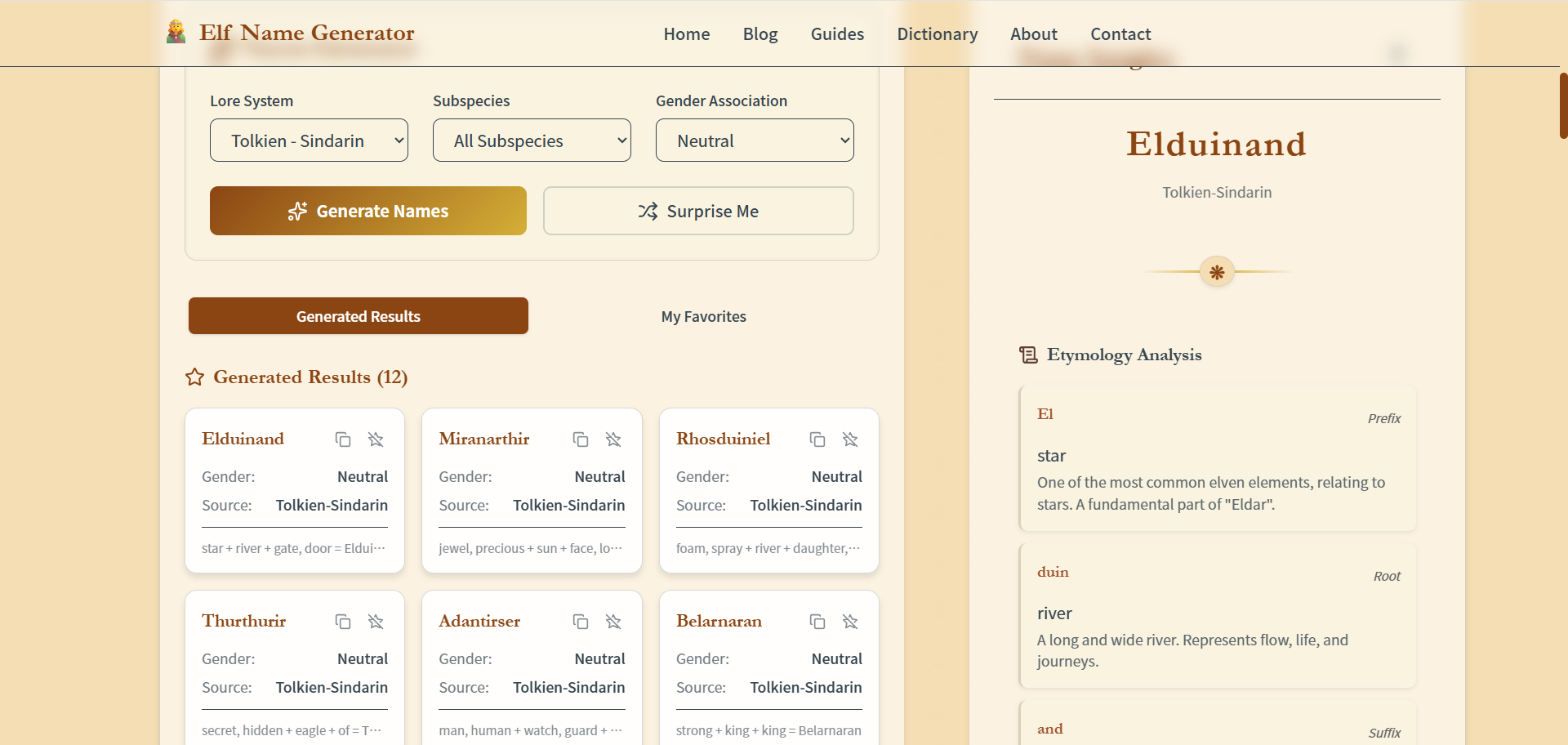Screen dimensions: 1568x745
Task: Select the Belarnaran name in results
Action: click(719, 621)
